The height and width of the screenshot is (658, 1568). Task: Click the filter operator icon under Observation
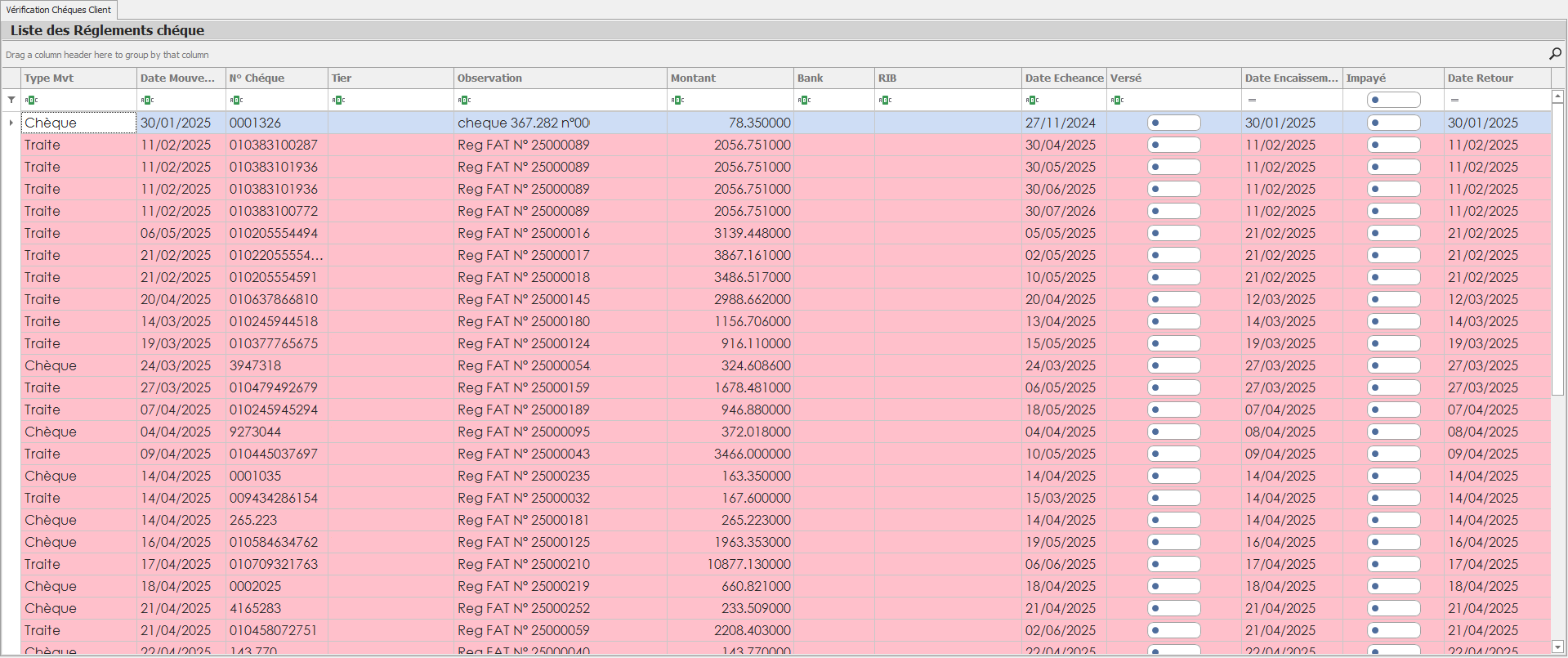click(x=464, y=100)
